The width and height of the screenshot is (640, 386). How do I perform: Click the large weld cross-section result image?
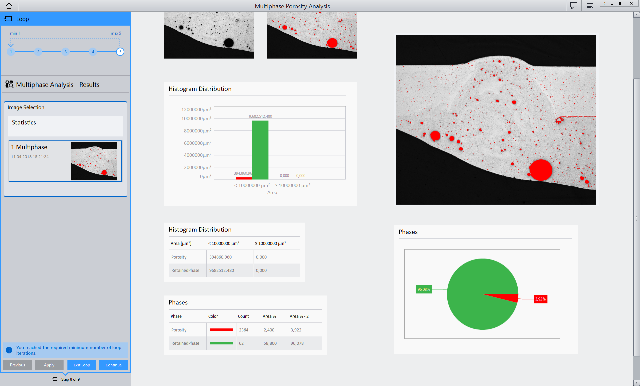(496, 120)
